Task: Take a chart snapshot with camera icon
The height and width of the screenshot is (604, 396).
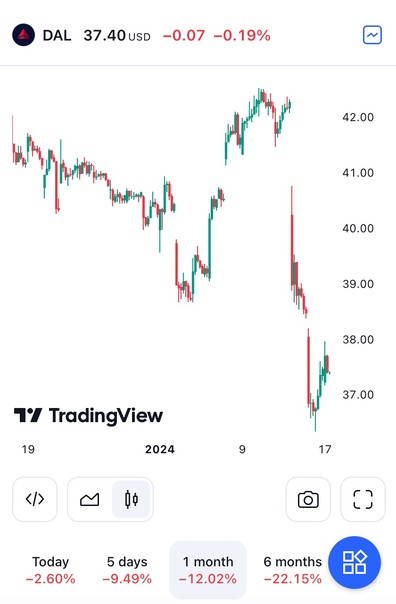Action: [308, 499]
